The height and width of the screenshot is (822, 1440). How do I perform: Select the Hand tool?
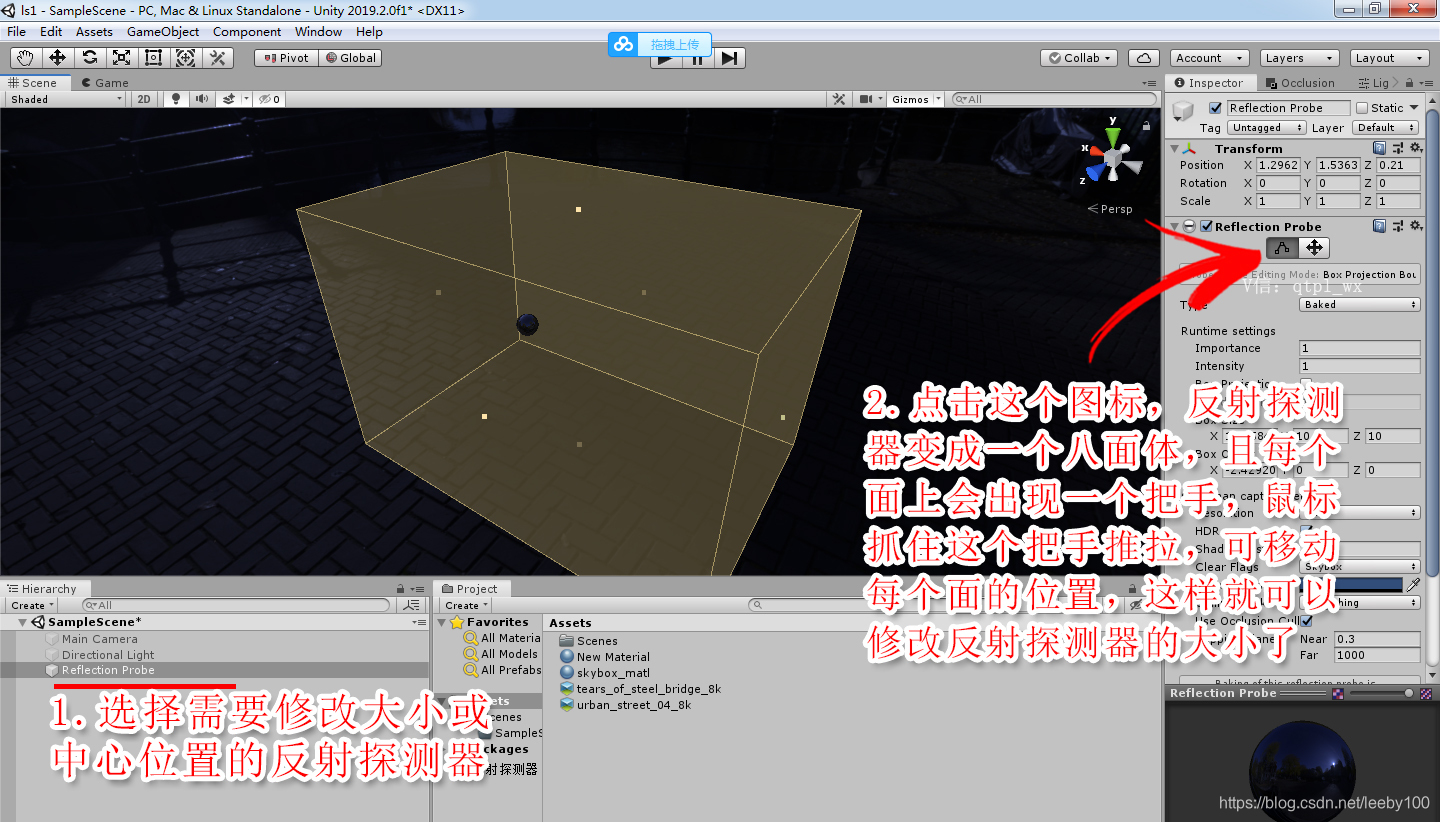25,58
